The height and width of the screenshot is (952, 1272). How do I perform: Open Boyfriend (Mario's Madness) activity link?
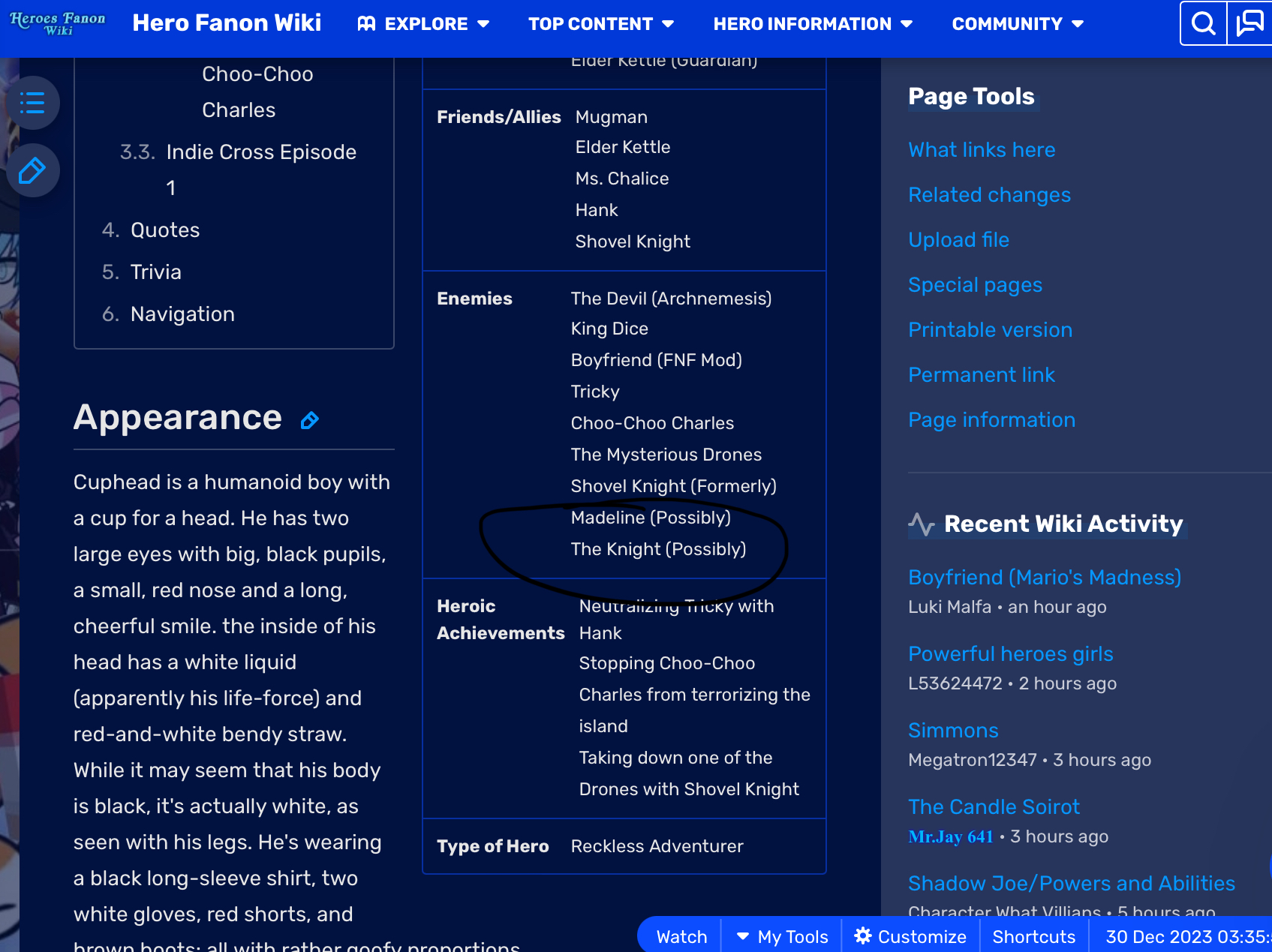pyautogui.click(x=1045, y=577)
